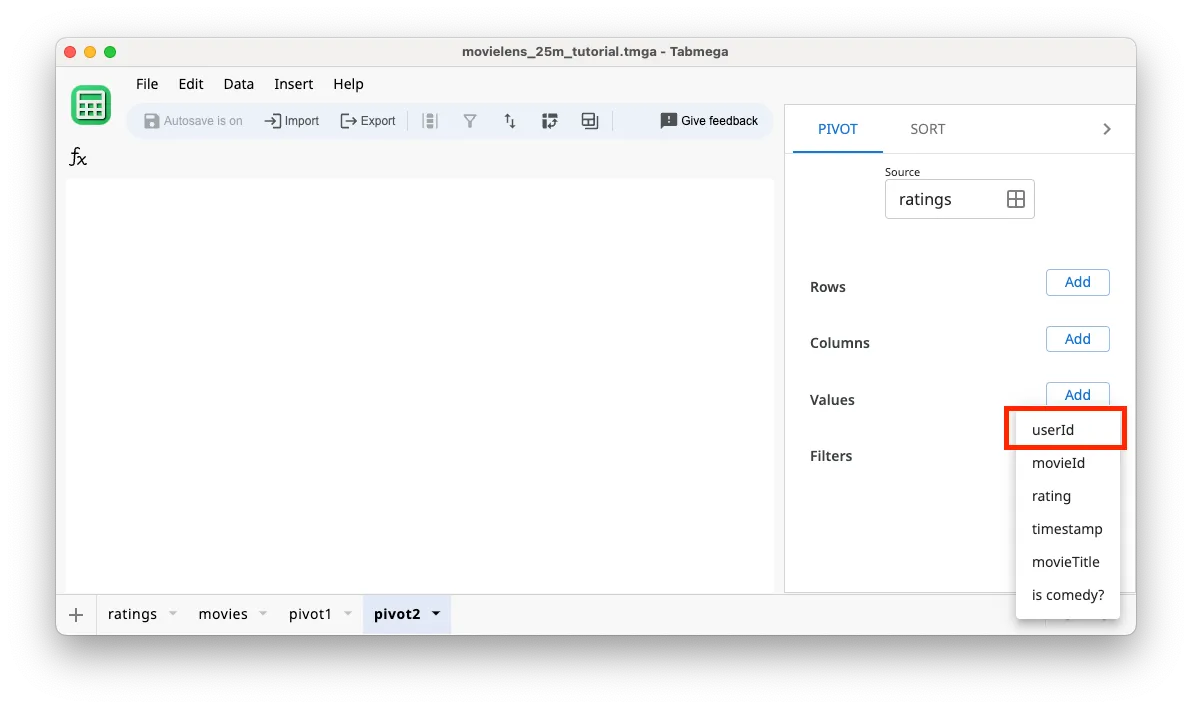The width and height of the screenshot is (1192, 709).
Task: Click the Add button next to Rows
Action: pos(1077,282)
